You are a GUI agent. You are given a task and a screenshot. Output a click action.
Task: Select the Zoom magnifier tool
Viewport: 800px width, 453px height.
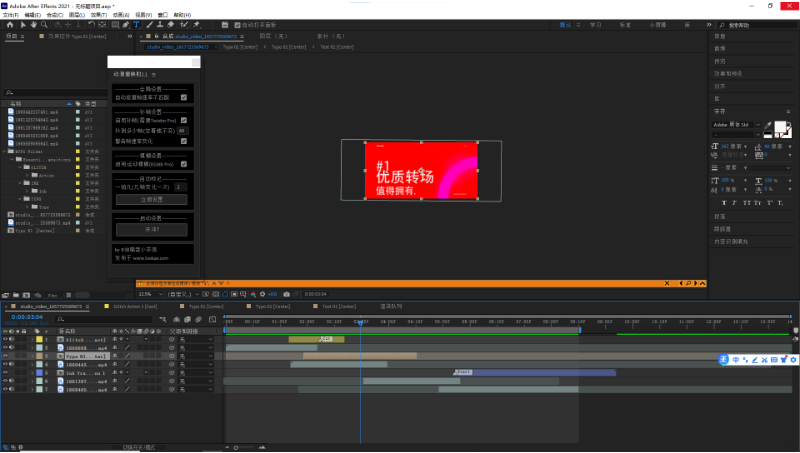point(44,24)
